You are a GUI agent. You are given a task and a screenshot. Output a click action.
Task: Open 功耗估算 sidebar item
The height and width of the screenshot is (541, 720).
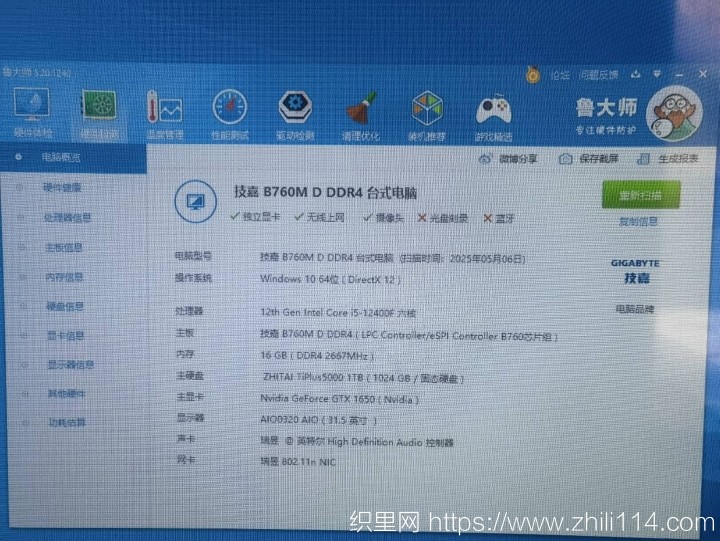[x=67, y=422]
